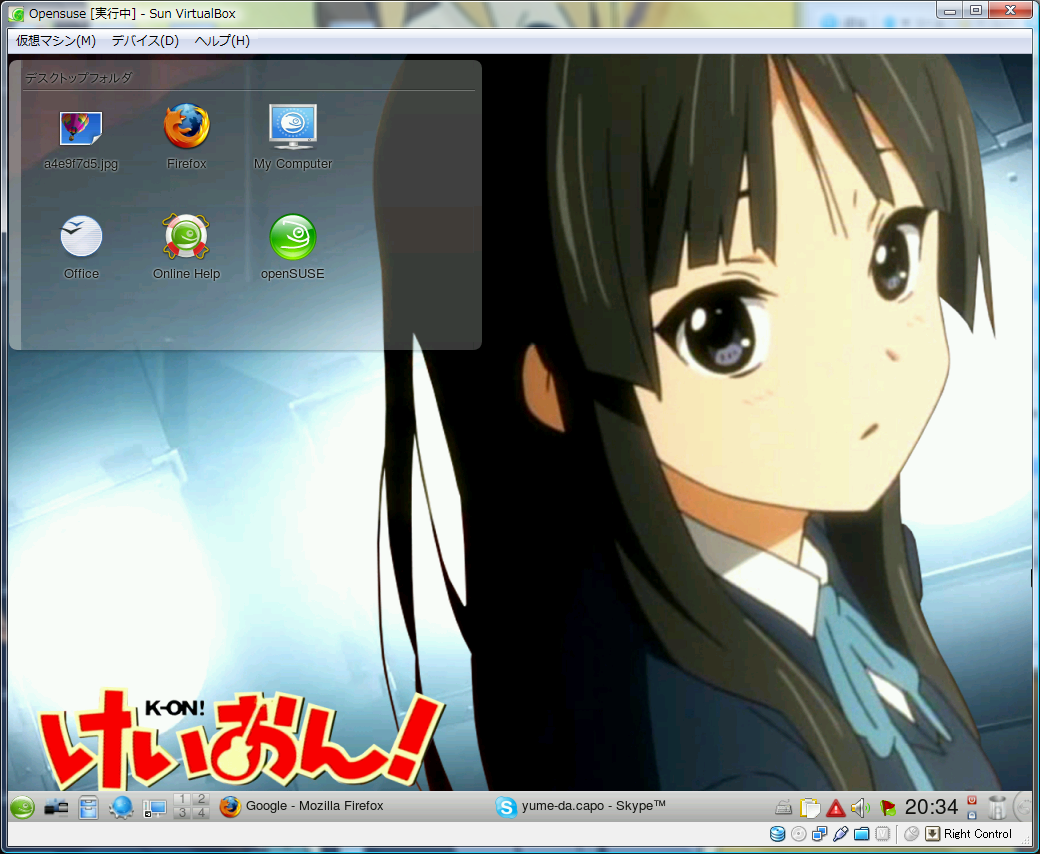This screenshot has width=1040, height=854.
Task: Click the VirtualBox USB devices indicator
Action: pyautogui.click(x=840, y=833)
